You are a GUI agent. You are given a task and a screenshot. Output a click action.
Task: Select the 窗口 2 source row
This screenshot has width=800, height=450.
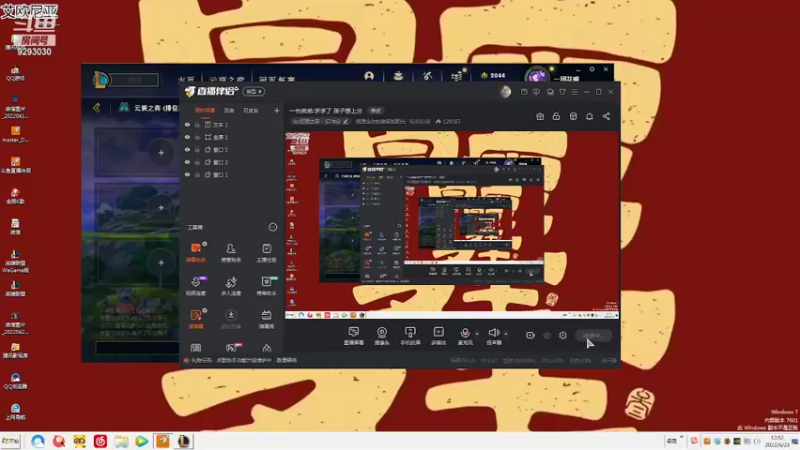(x=232, y=162)
